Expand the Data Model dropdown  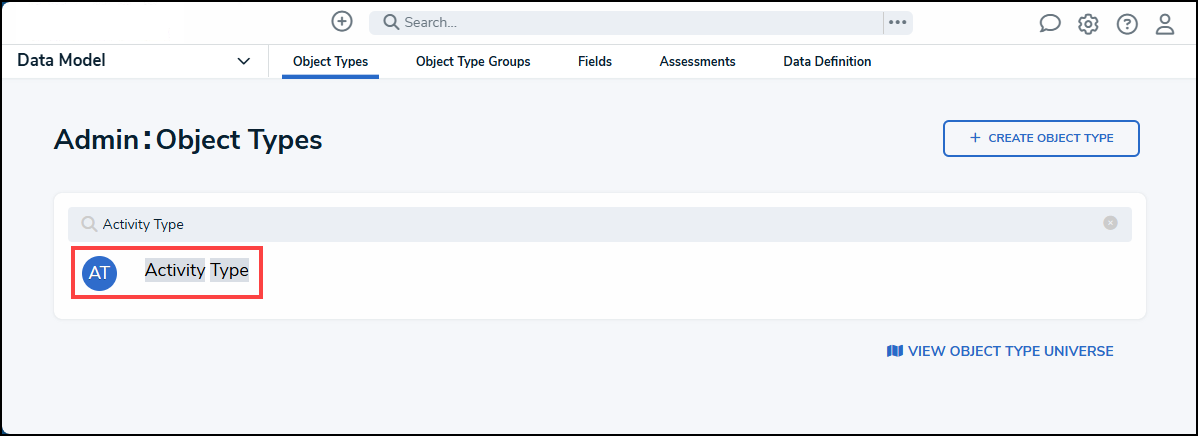[243, 61]
